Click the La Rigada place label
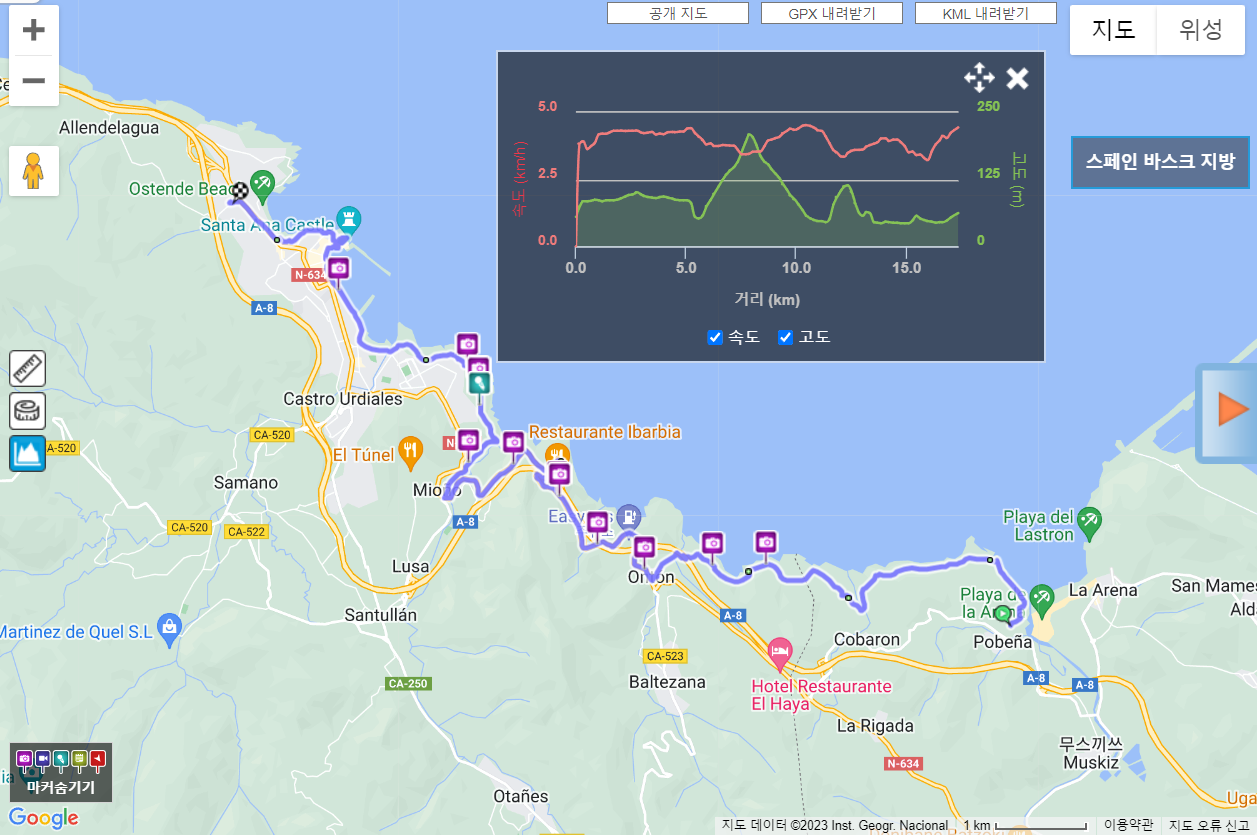Image resolution: width=1257 pixels, height=835 pixels. (x=875, y=726)
